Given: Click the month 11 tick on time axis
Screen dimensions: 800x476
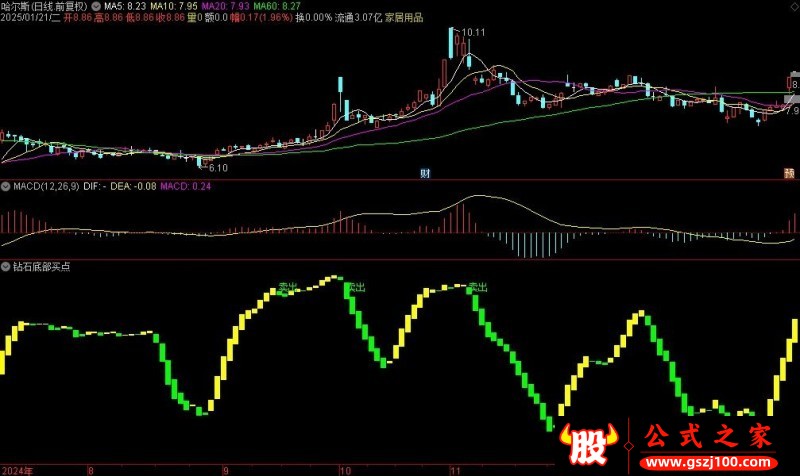Looking at the screenshot, I should pos(456,471).
